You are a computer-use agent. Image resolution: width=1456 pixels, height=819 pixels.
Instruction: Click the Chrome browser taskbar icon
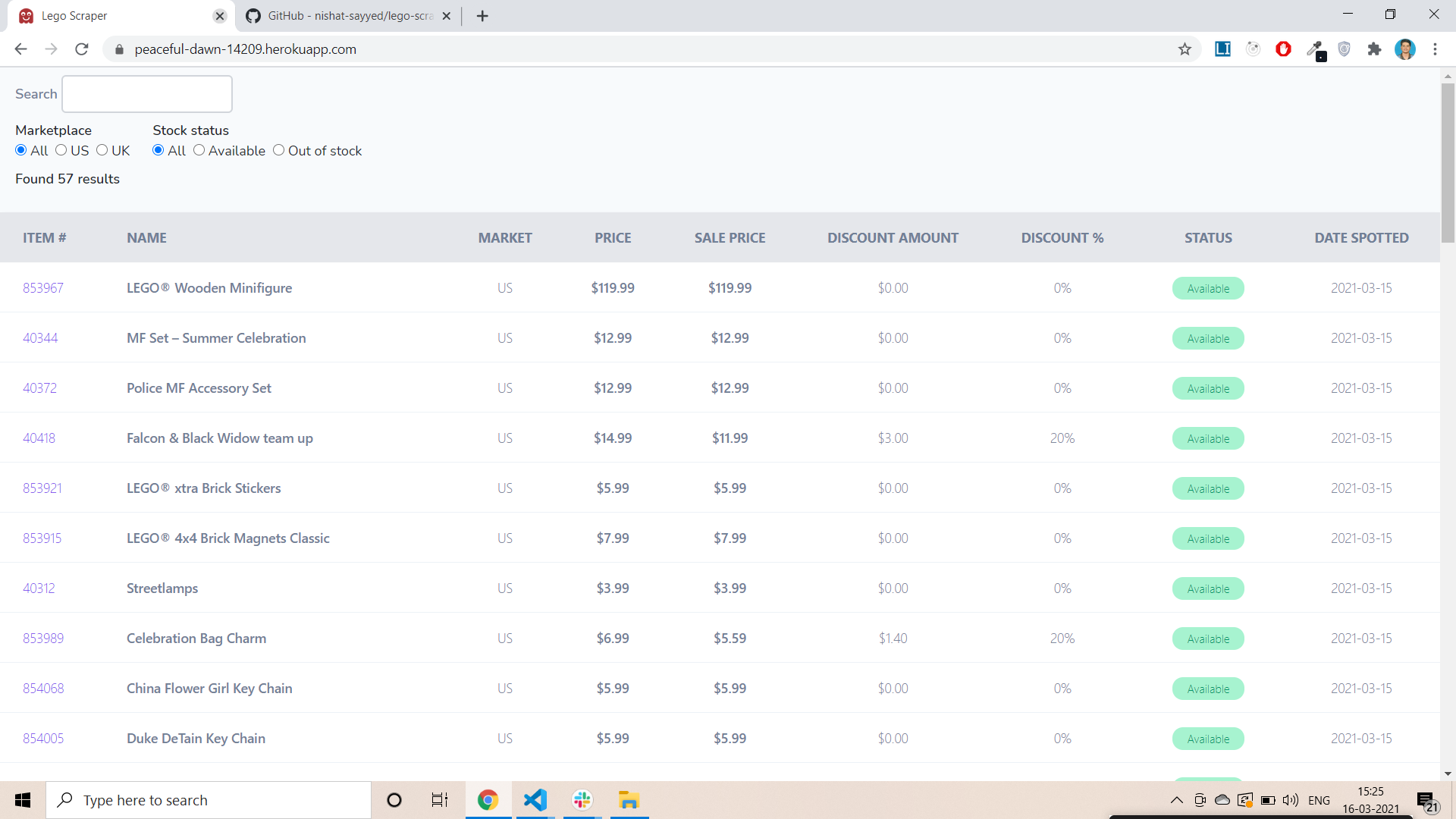point(488,800)
